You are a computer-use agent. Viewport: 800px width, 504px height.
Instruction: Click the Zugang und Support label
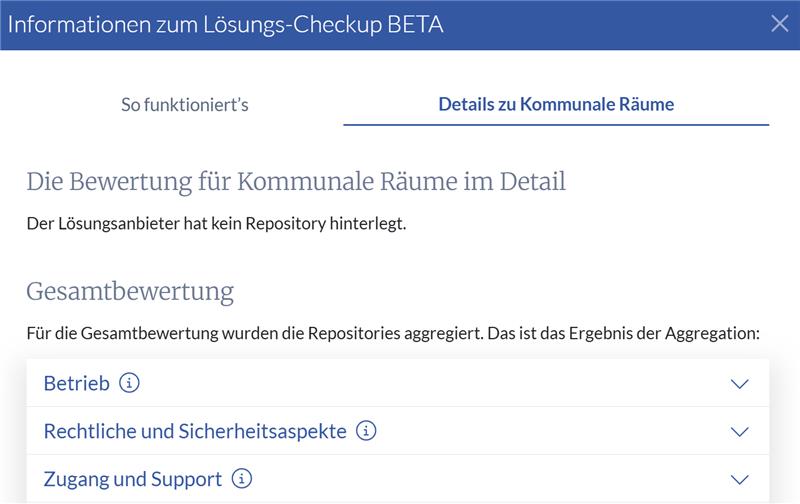[x=133, y=479]
